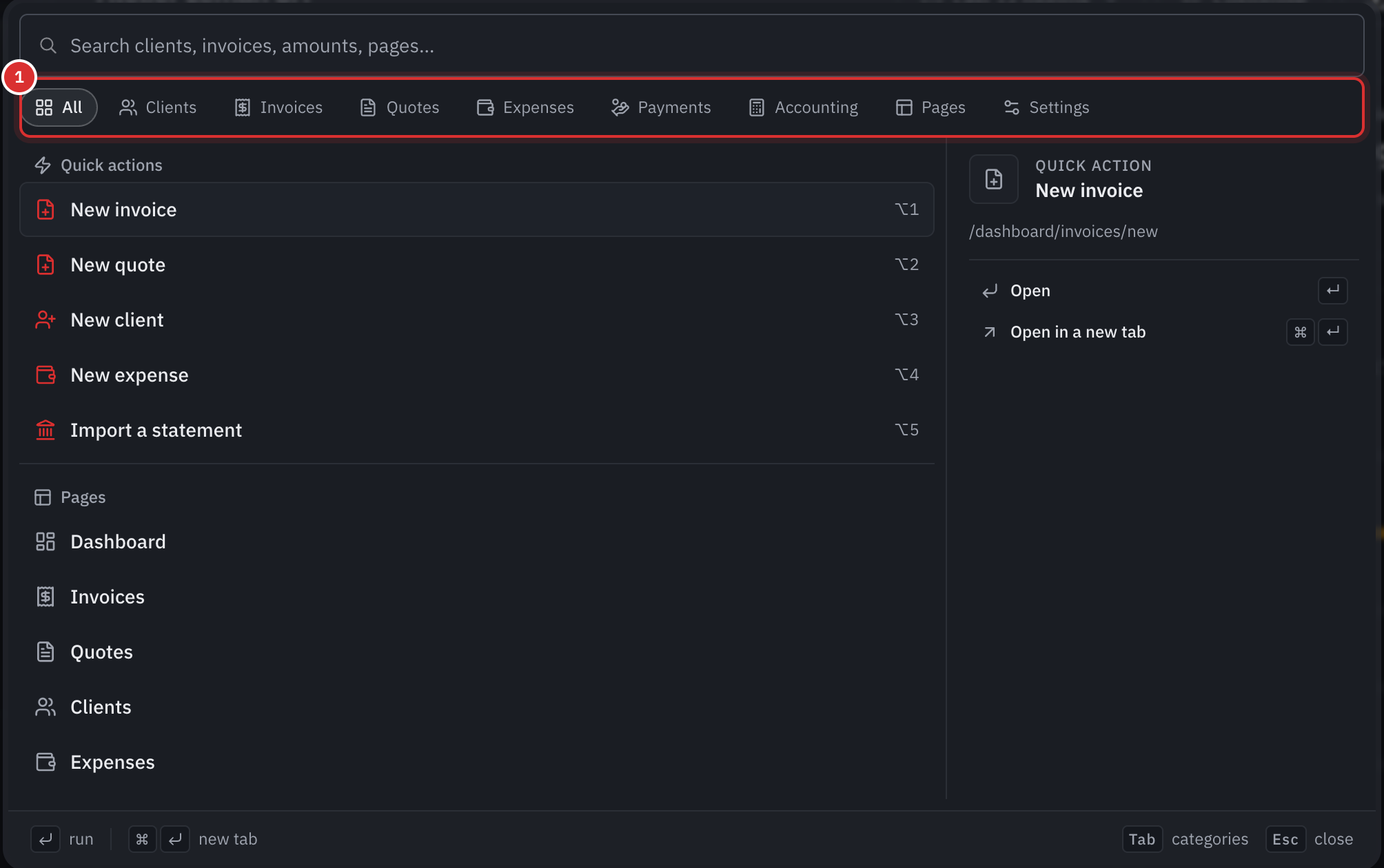This screenshot has width=1384, height=868.
Task: Switch to the Quotes category tab
Action: (400, 107)
